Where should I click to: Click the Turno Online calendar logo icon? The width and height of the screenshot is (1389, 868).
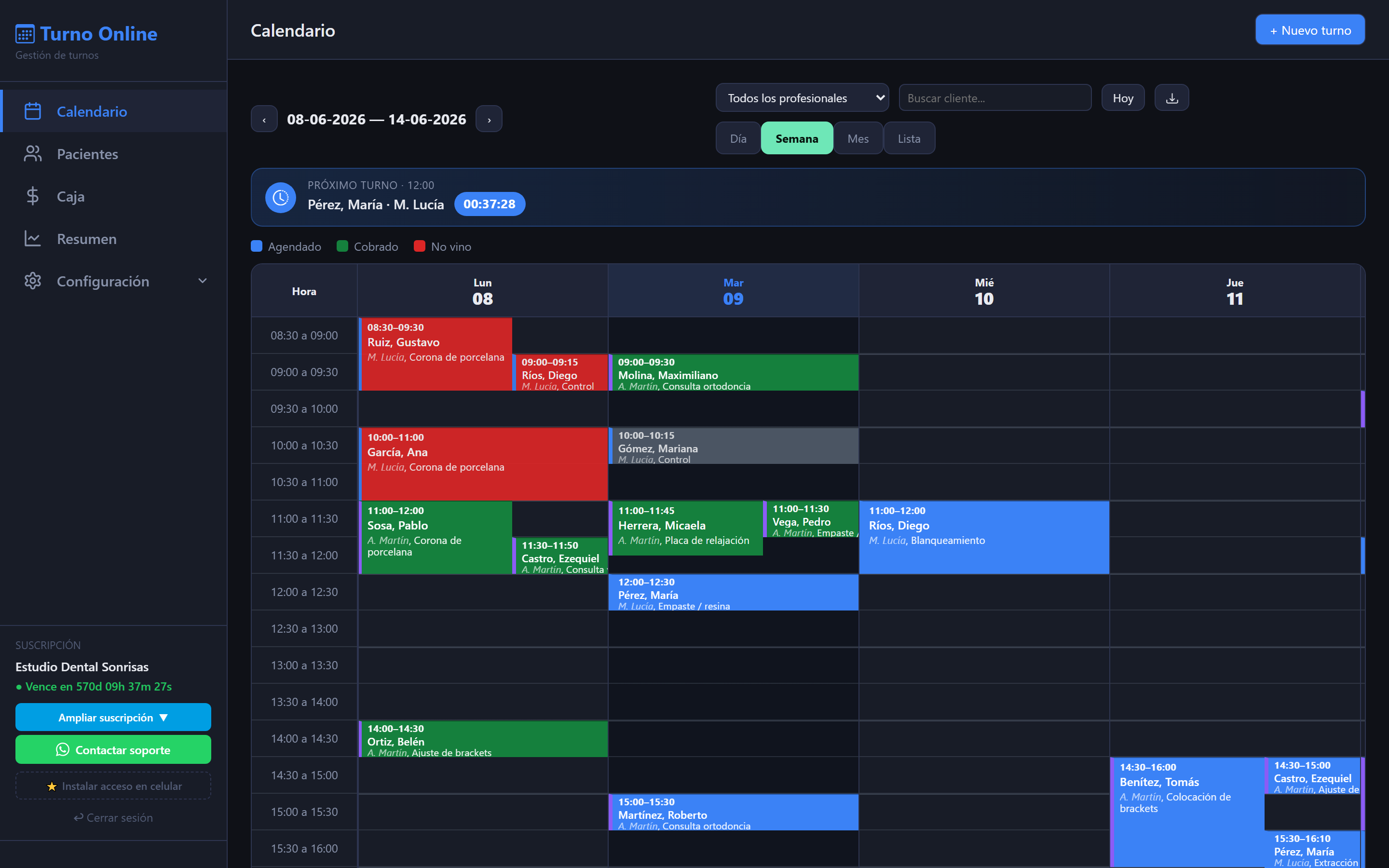coord(25,34)
